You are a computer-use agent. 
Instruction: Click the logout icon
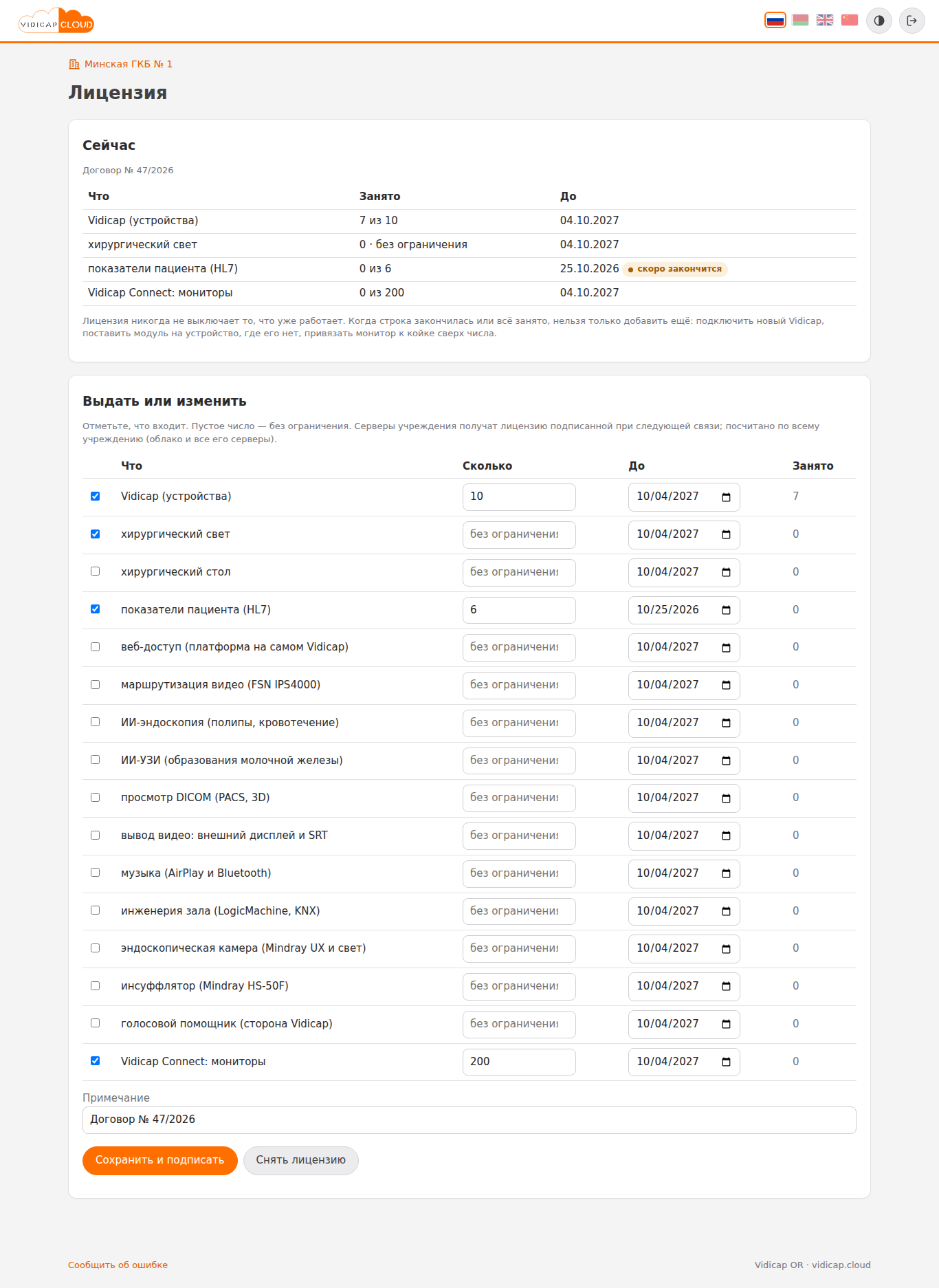[x=912, y=21]
